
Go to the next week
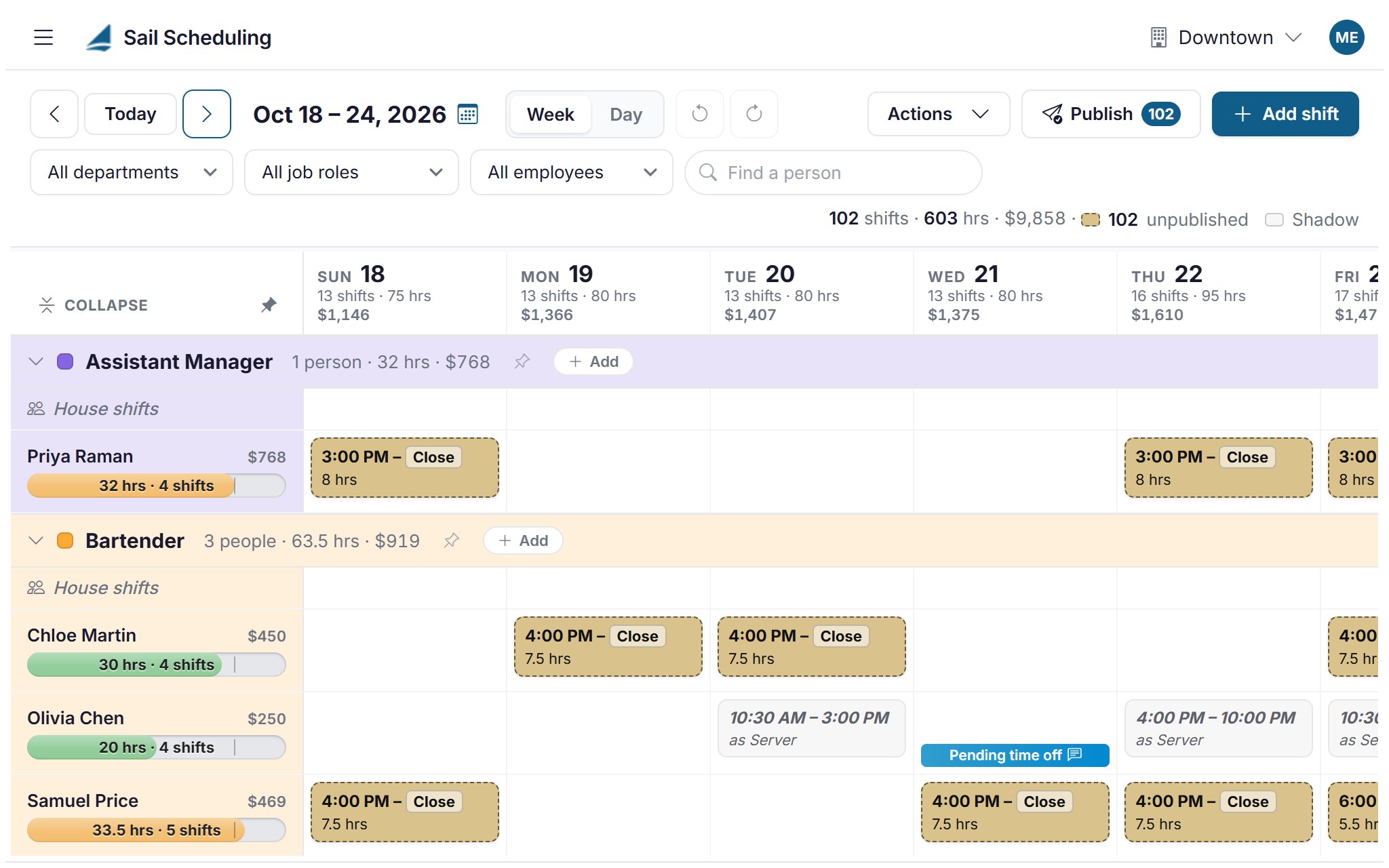[207, 114]
